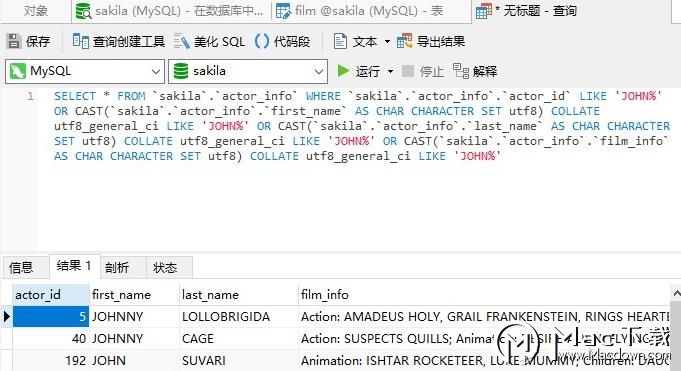
Task: Switch to the film @sakila table tab
Action: 371,11
